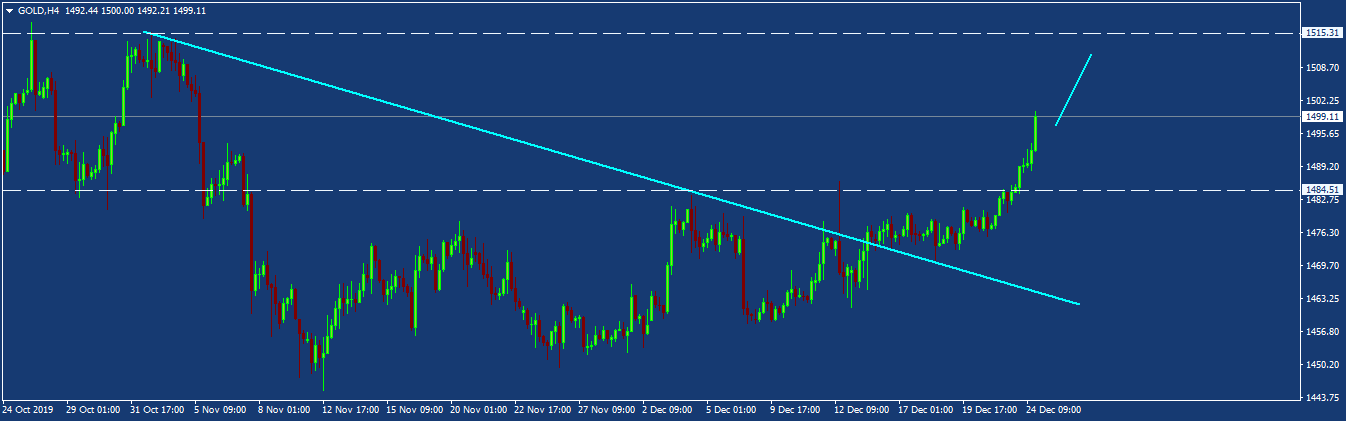
Task: Click the 22 Nov 17:00 time label
Action: coord(542,410)
